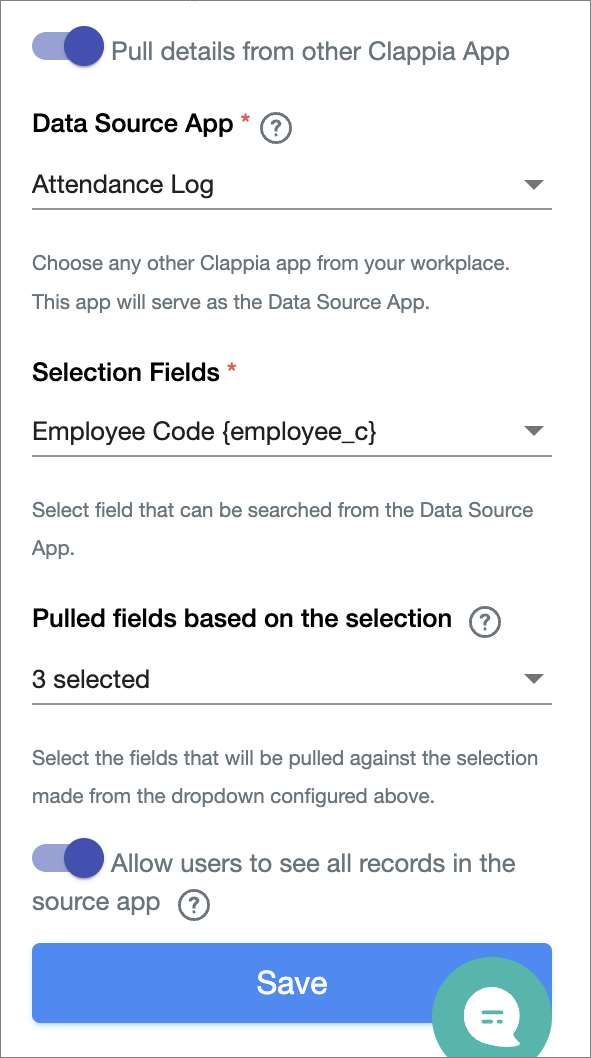Disable Allow users to see all records
Image resolution: width=591 pixels, height=1058 pixels.
point(67,858)
